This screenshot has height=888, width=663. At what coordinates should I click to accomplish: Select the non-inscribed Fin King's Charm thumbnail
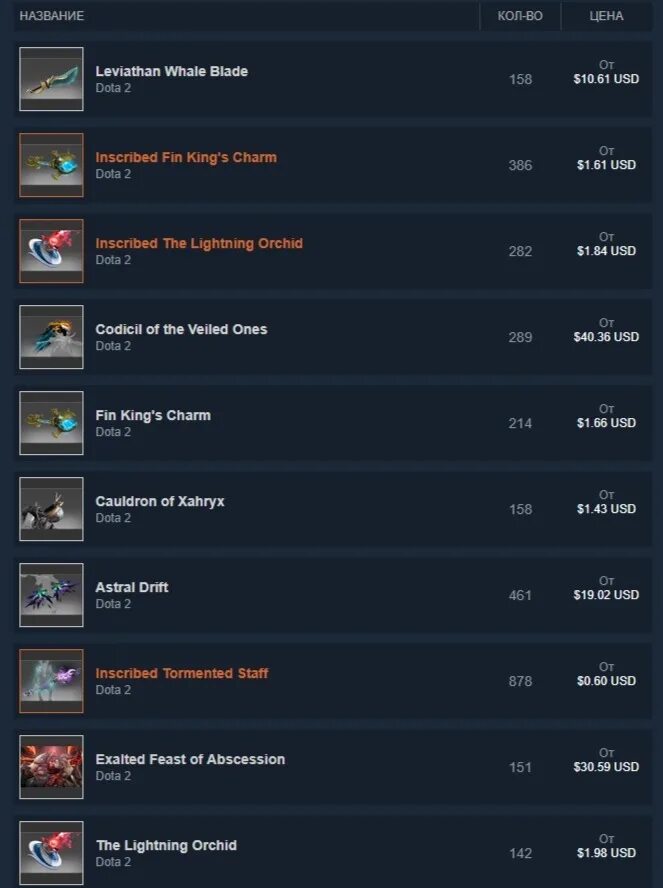click(52, 423)
